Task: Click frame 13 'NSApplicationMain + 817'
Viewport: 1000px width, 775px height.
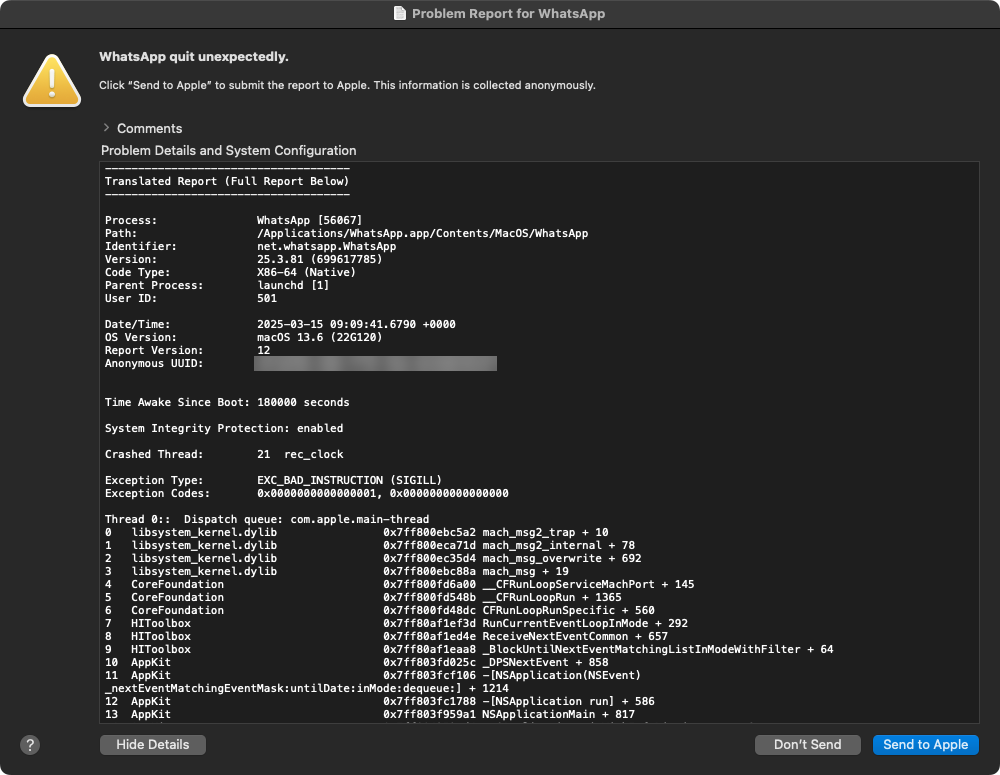Action: 558,714
